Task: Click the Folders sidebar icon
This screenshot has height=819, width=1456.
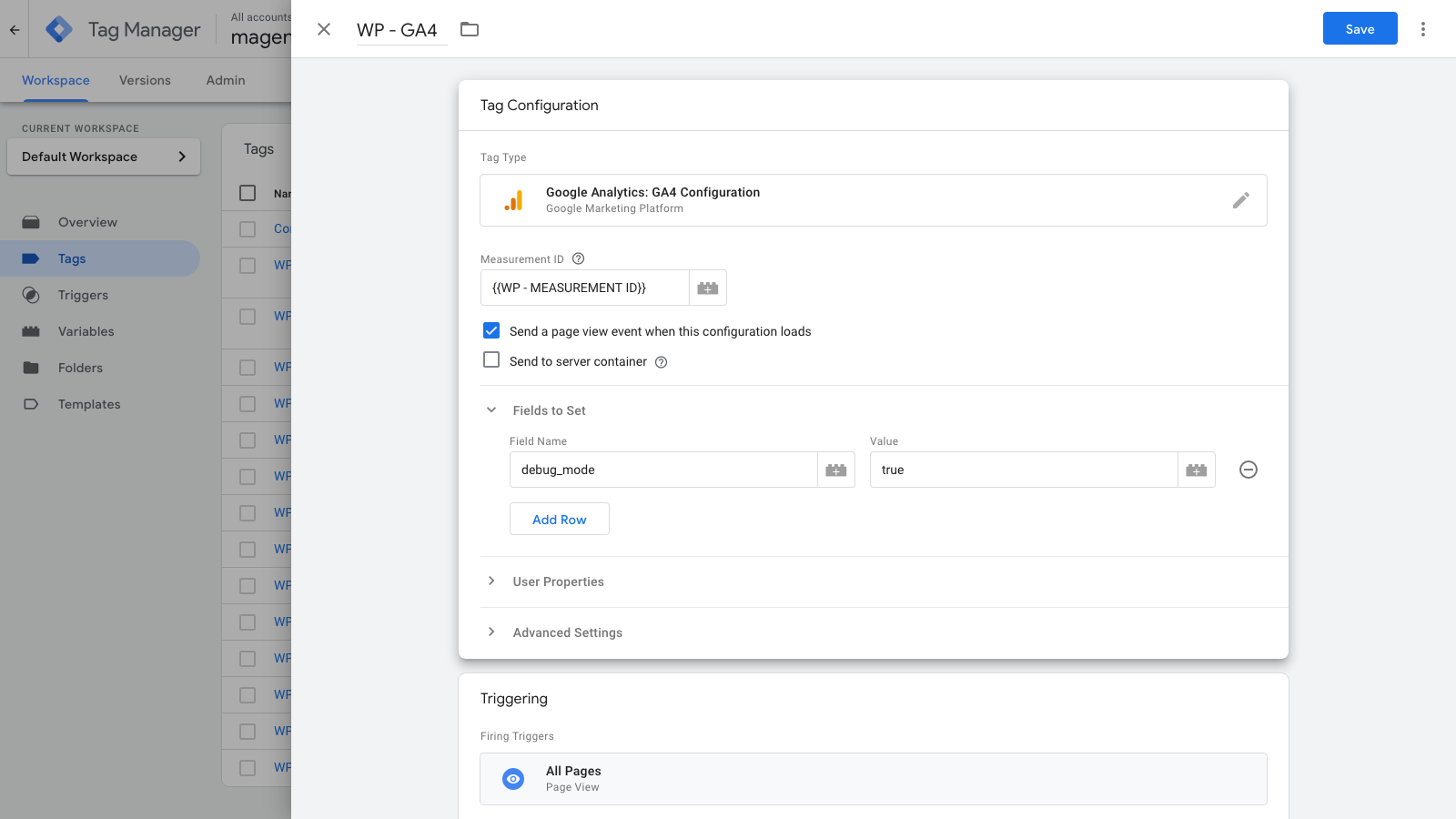Action: coord(31,368)
